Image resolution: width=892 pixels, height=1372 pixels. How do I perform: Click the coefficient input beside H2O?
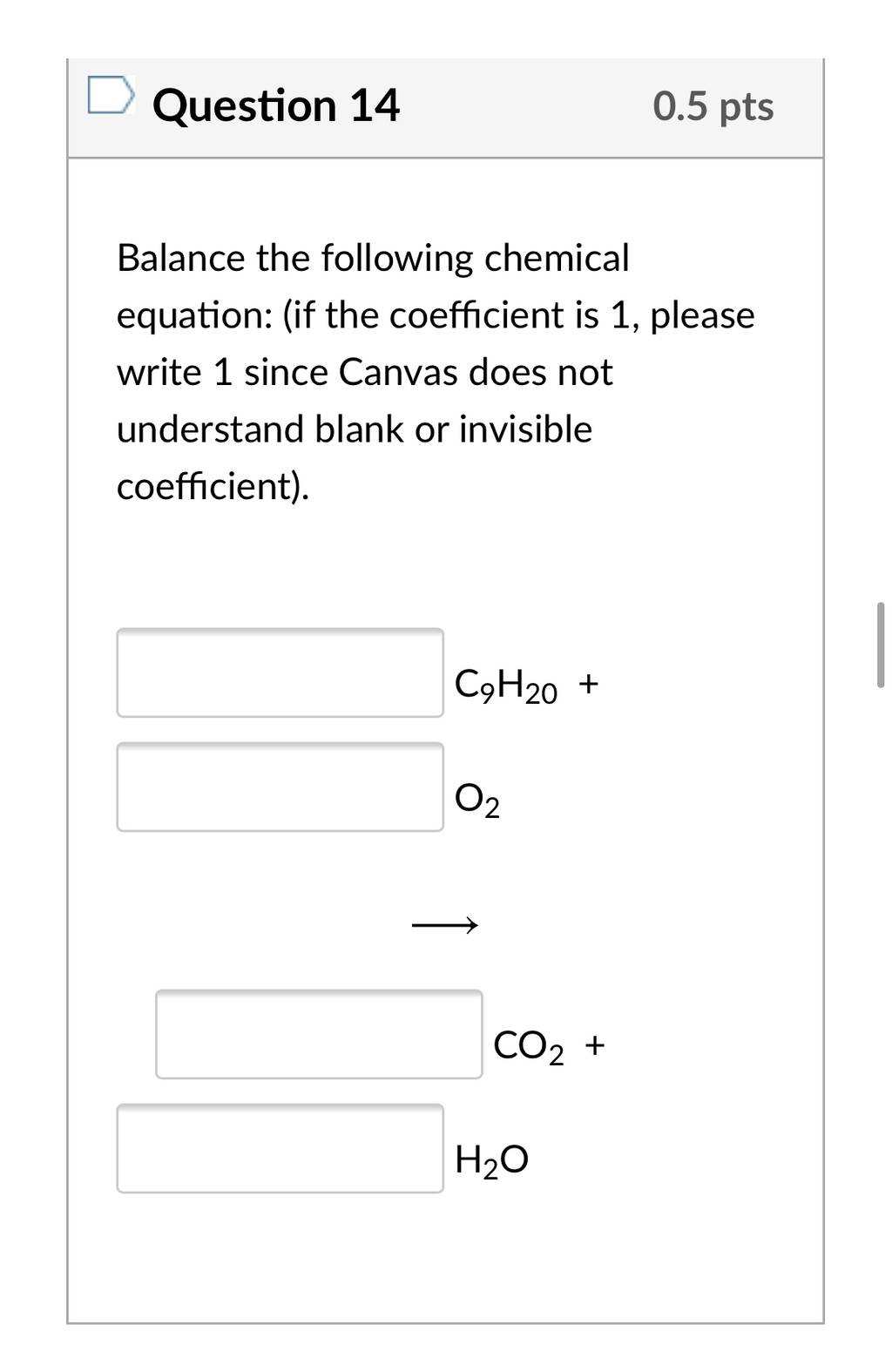click(x=280, y=1148)
